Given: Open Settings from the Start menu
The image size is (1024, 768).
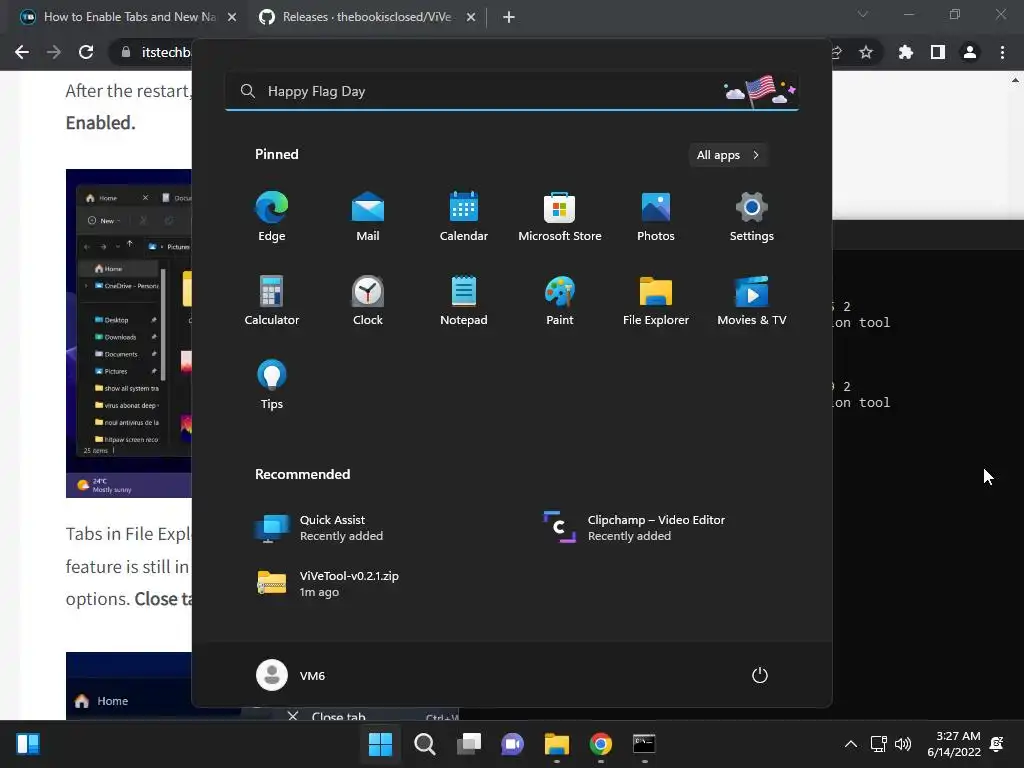Looking at the screenshot, I should pos(752,216).
